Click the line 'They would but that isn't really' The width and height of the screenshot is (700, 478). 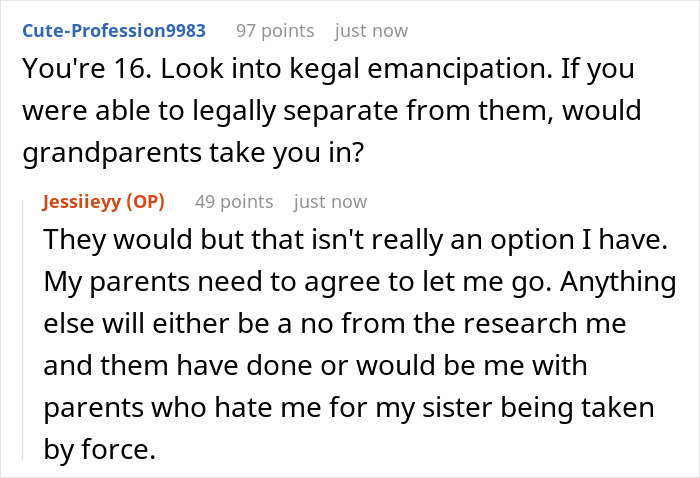pyautogui.click(x=355, y=240)
